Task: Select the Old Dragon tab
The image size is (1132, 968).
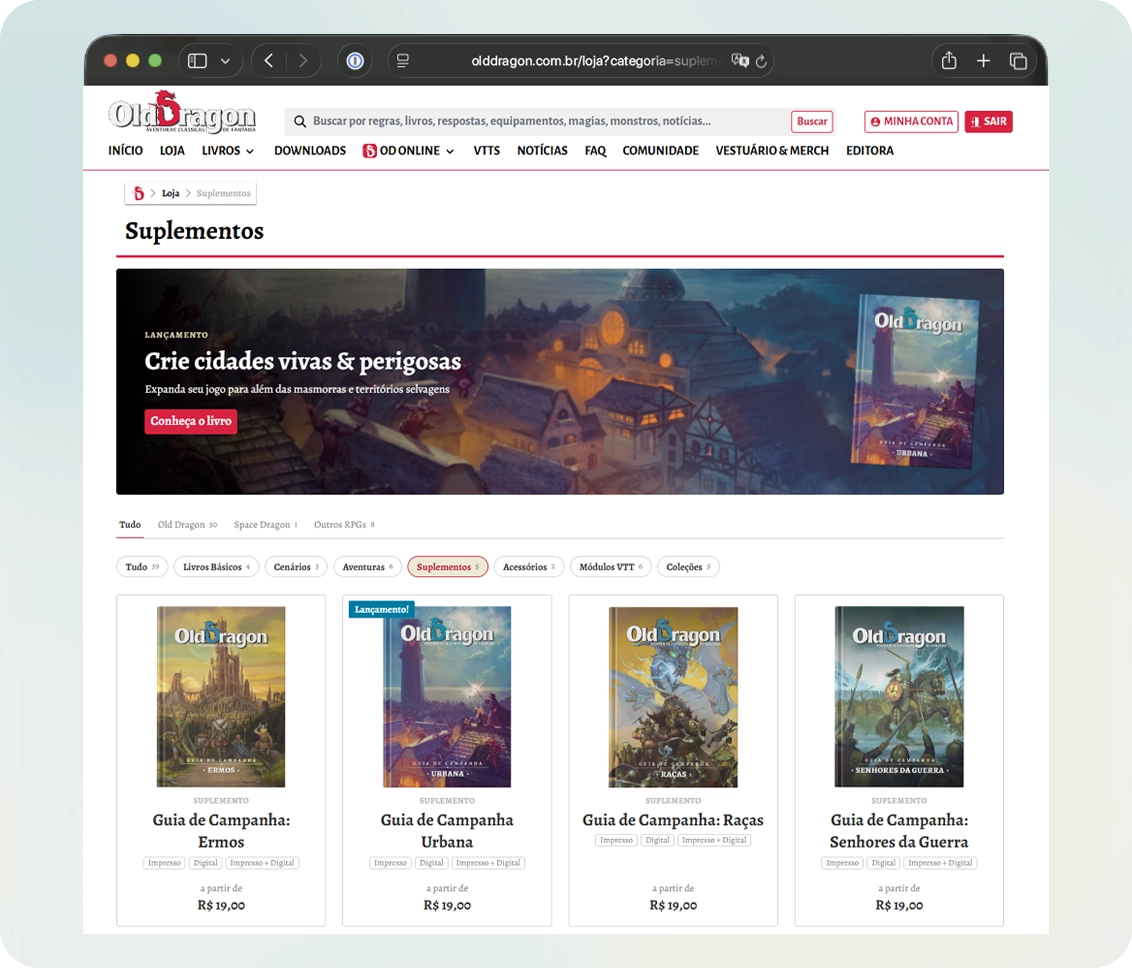Action: pyautogui.click(x=187, y=525)
